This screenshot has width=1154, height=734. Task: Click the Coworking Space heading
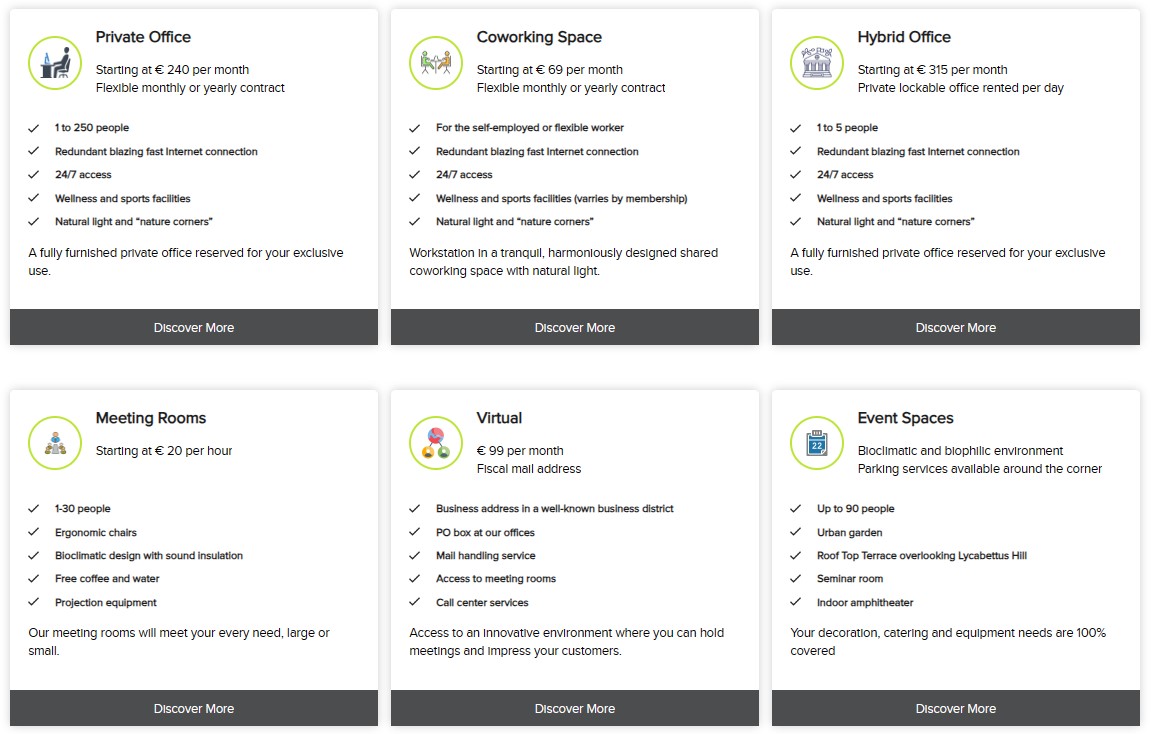coord(539,37)
